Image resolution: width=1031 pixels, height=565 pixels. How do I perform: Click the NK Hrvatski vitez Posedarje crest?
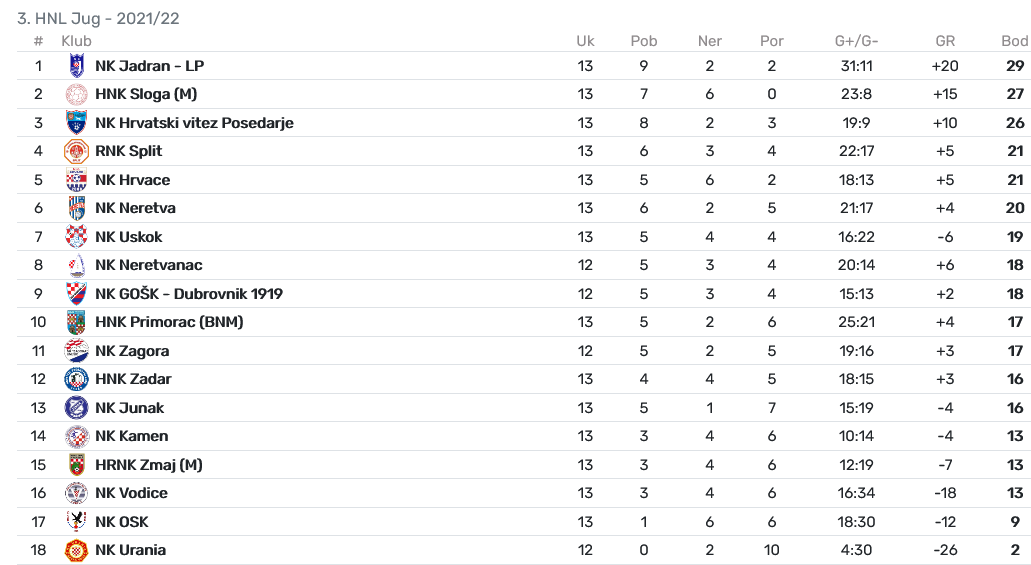pos(76,123)
